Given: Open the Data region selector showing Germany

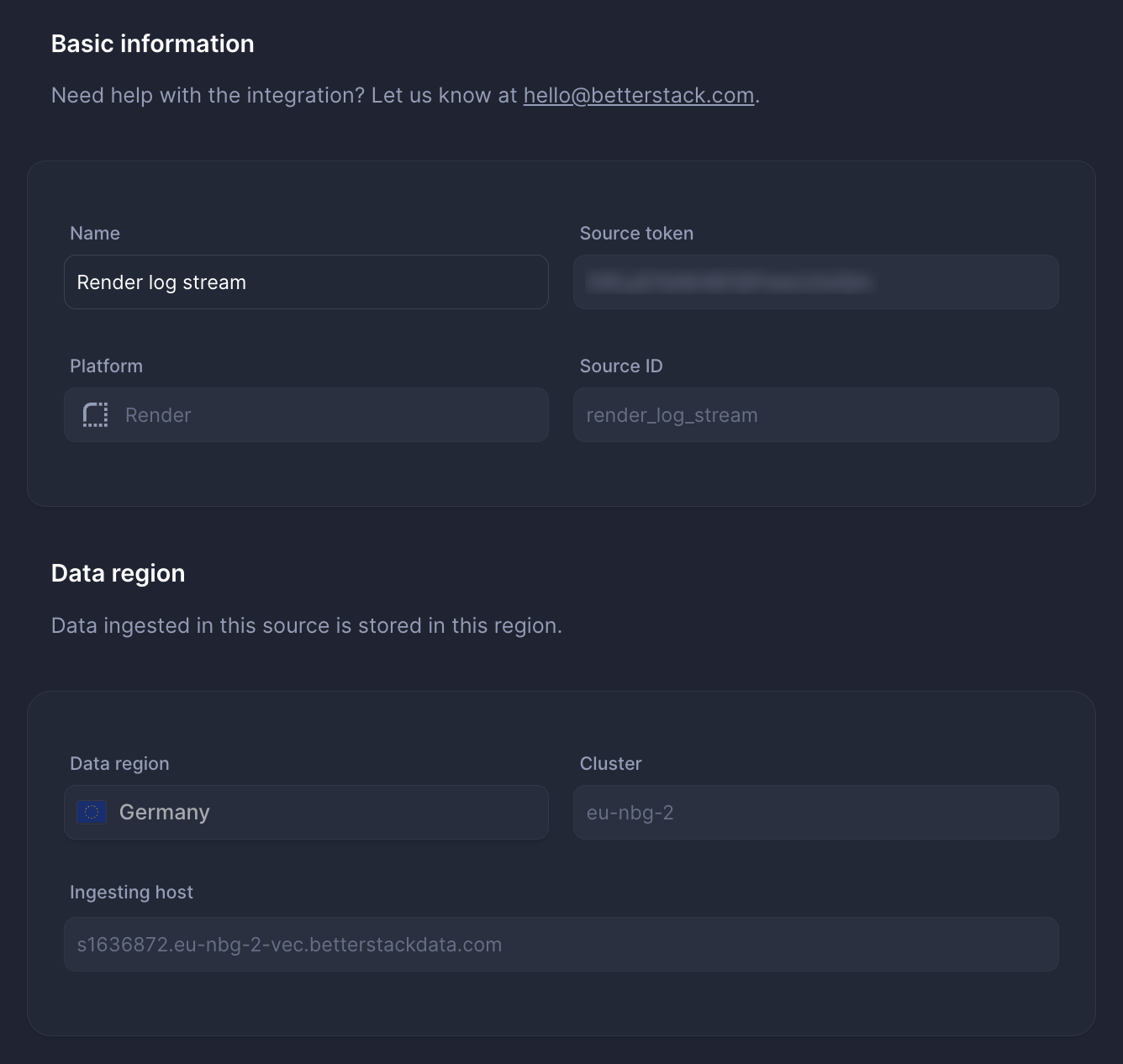Looking at the screenshot, I should [306, 812].
